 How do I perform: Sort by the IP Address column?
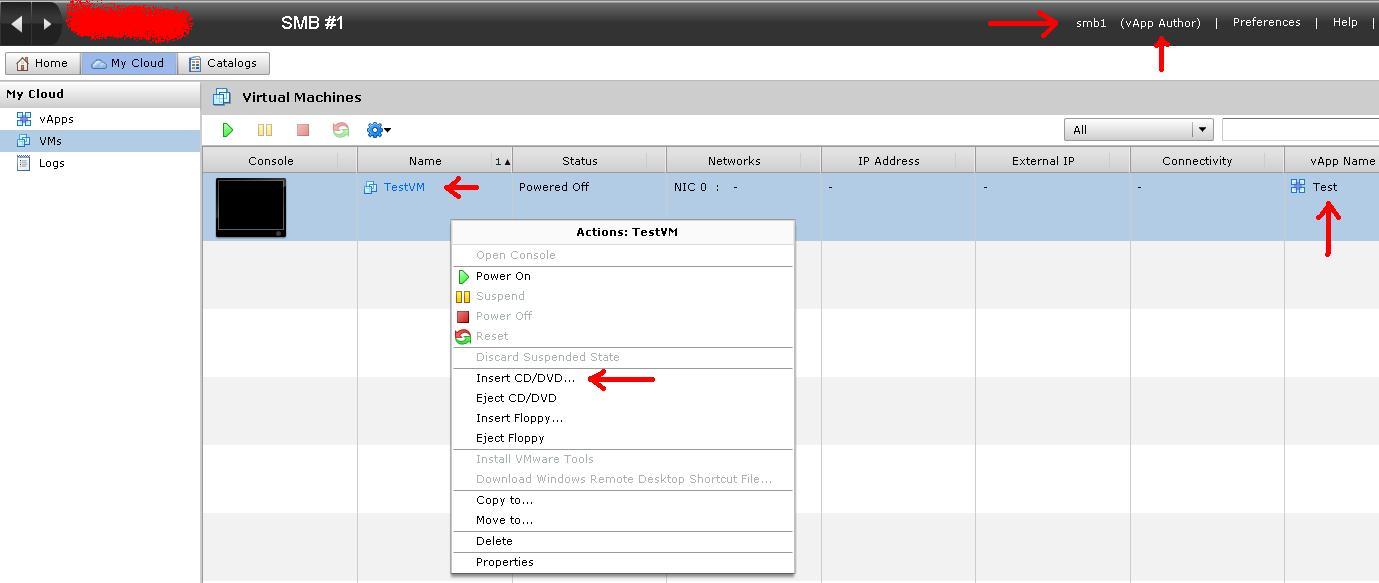tap(889, 161)
